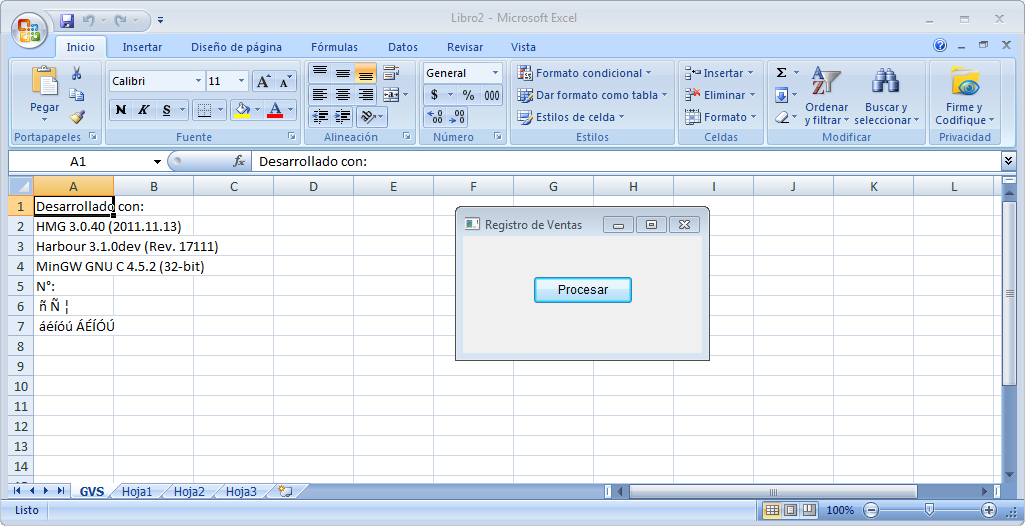The width and height of the screenshot is (1025, 526).
Task: Open Excel help question mark
Action: [x=940, y=45]
